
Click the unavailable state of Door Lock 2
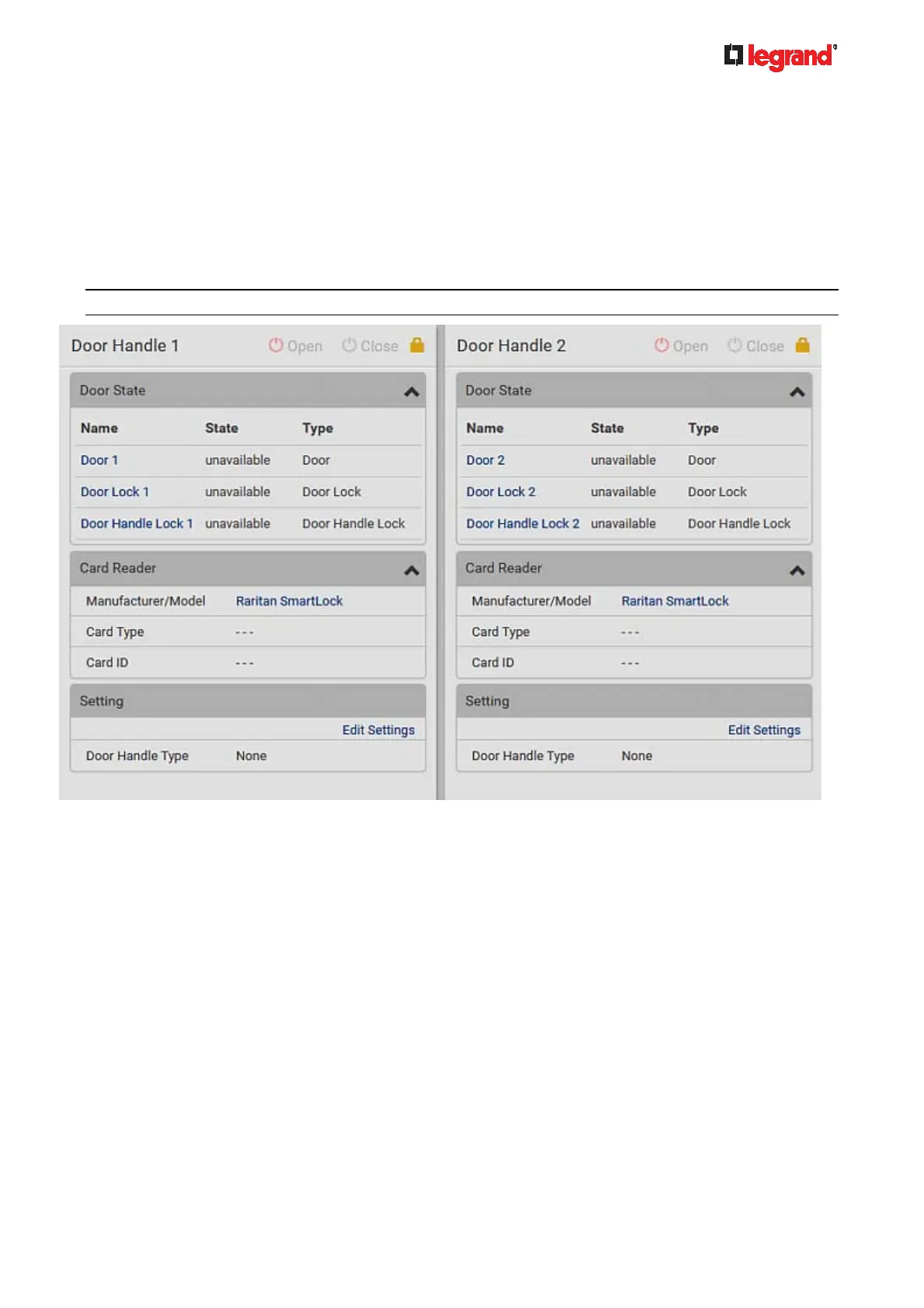[624, 492]
